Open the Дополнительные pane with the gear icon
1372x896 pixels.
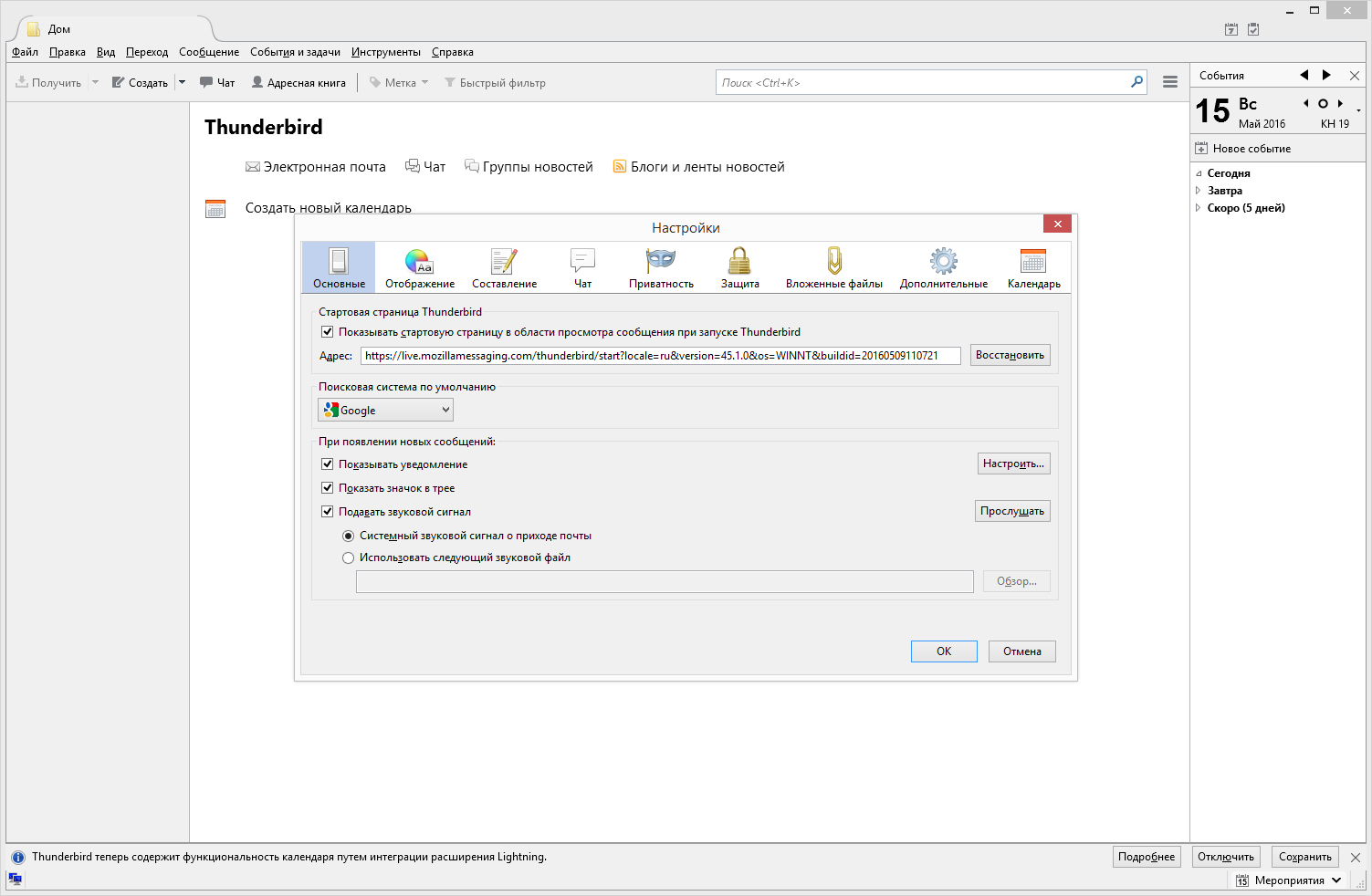(x=944, y=267)
